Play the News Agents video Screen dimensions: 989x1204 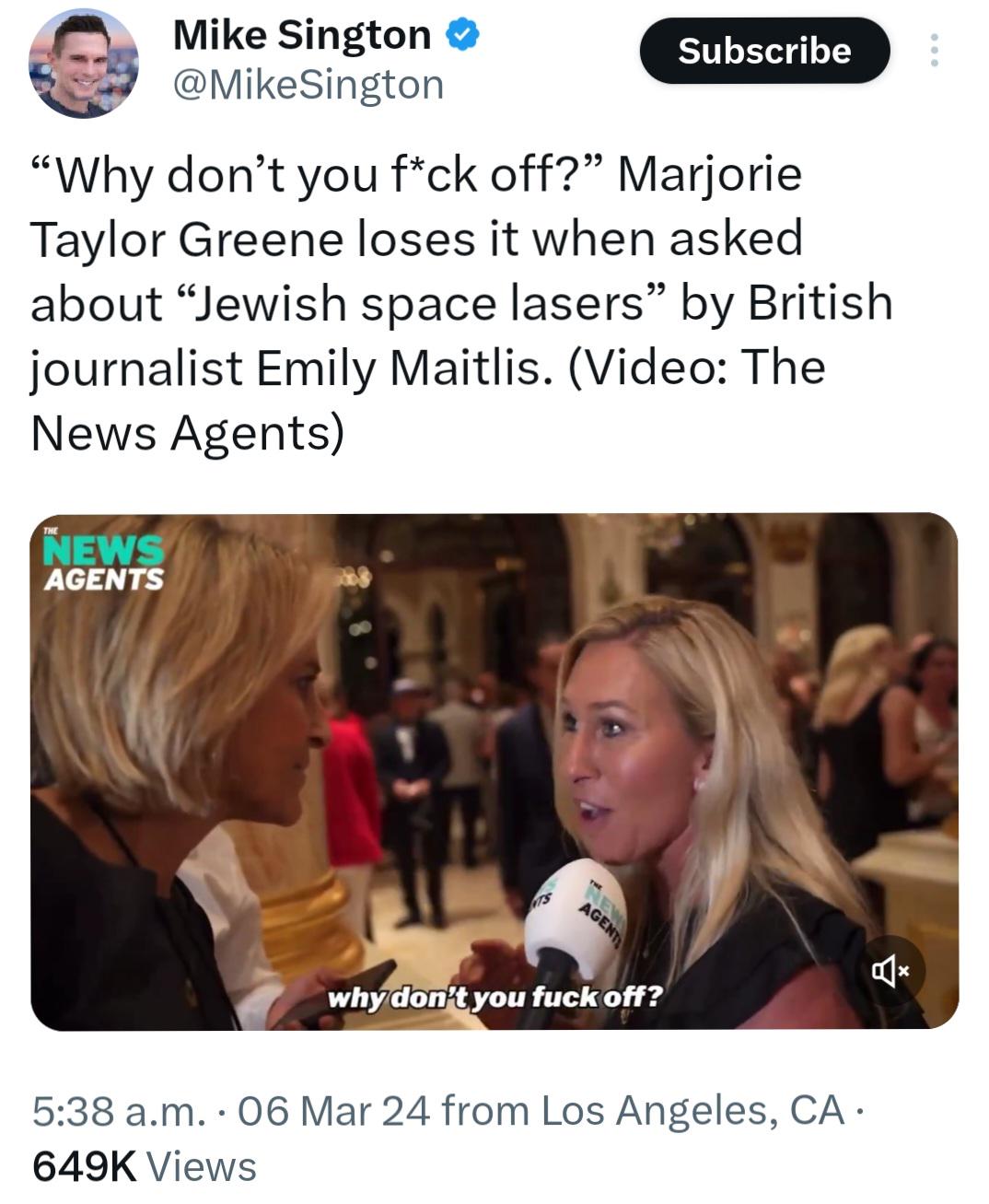click(494, 771)
